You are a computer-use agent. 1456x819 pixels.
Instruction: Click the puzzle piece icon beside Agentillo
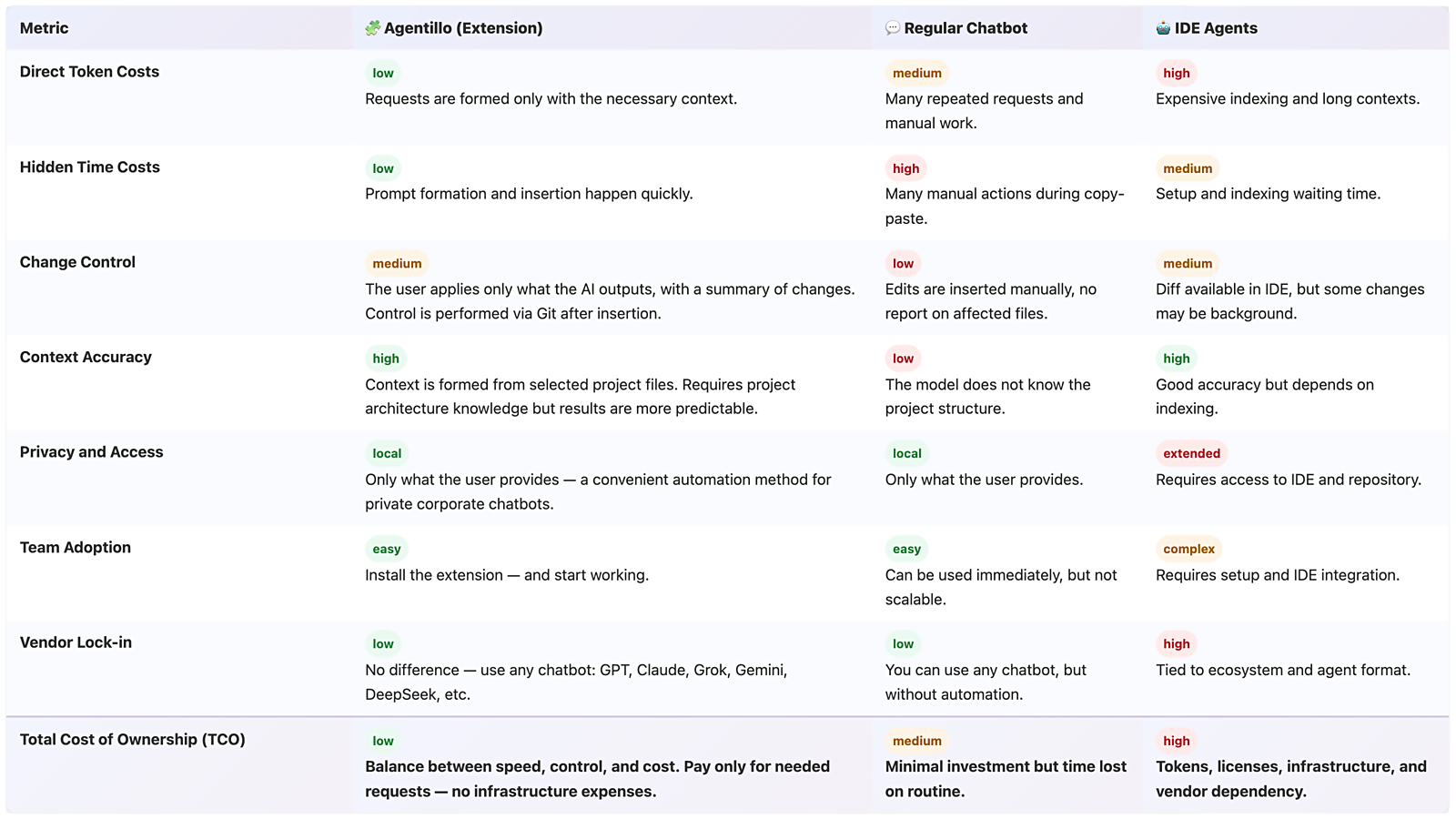[x=372, y=28]
